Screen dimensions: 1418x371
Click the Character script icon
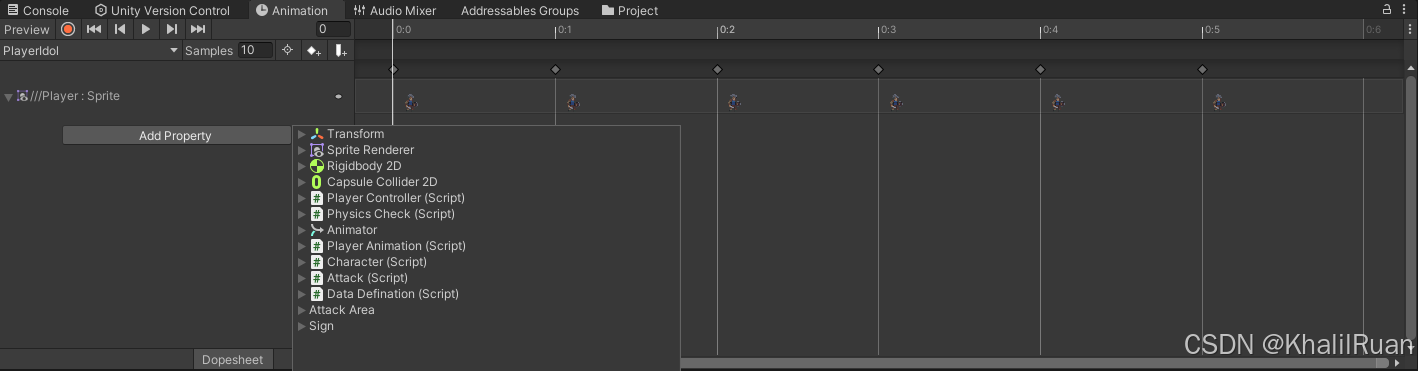click(317, 262)
